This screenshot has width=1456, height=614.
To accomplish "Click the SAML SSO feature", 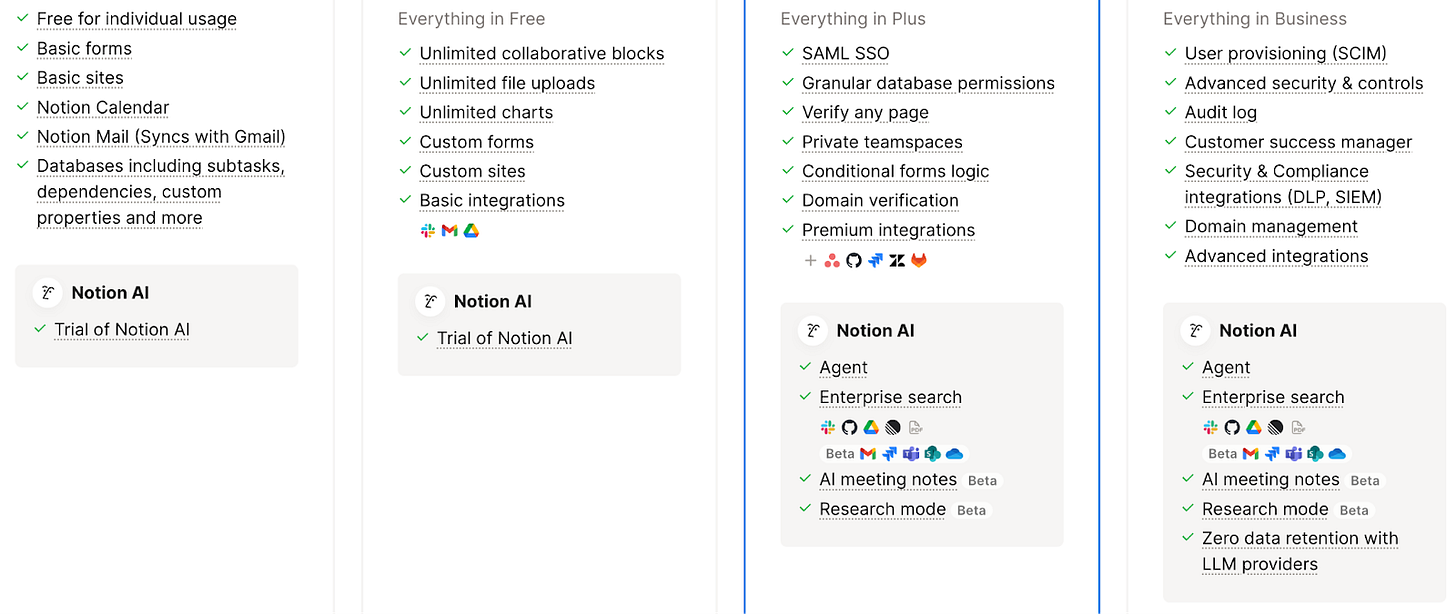I will (x=846, y=54).
